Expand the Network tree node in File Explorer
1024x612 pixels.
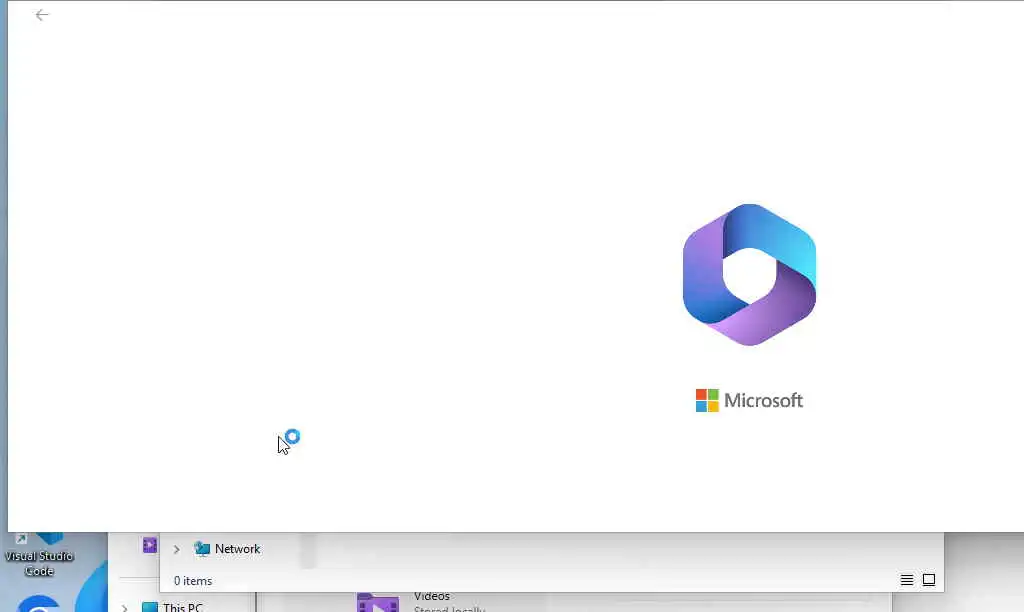point(176,549)
